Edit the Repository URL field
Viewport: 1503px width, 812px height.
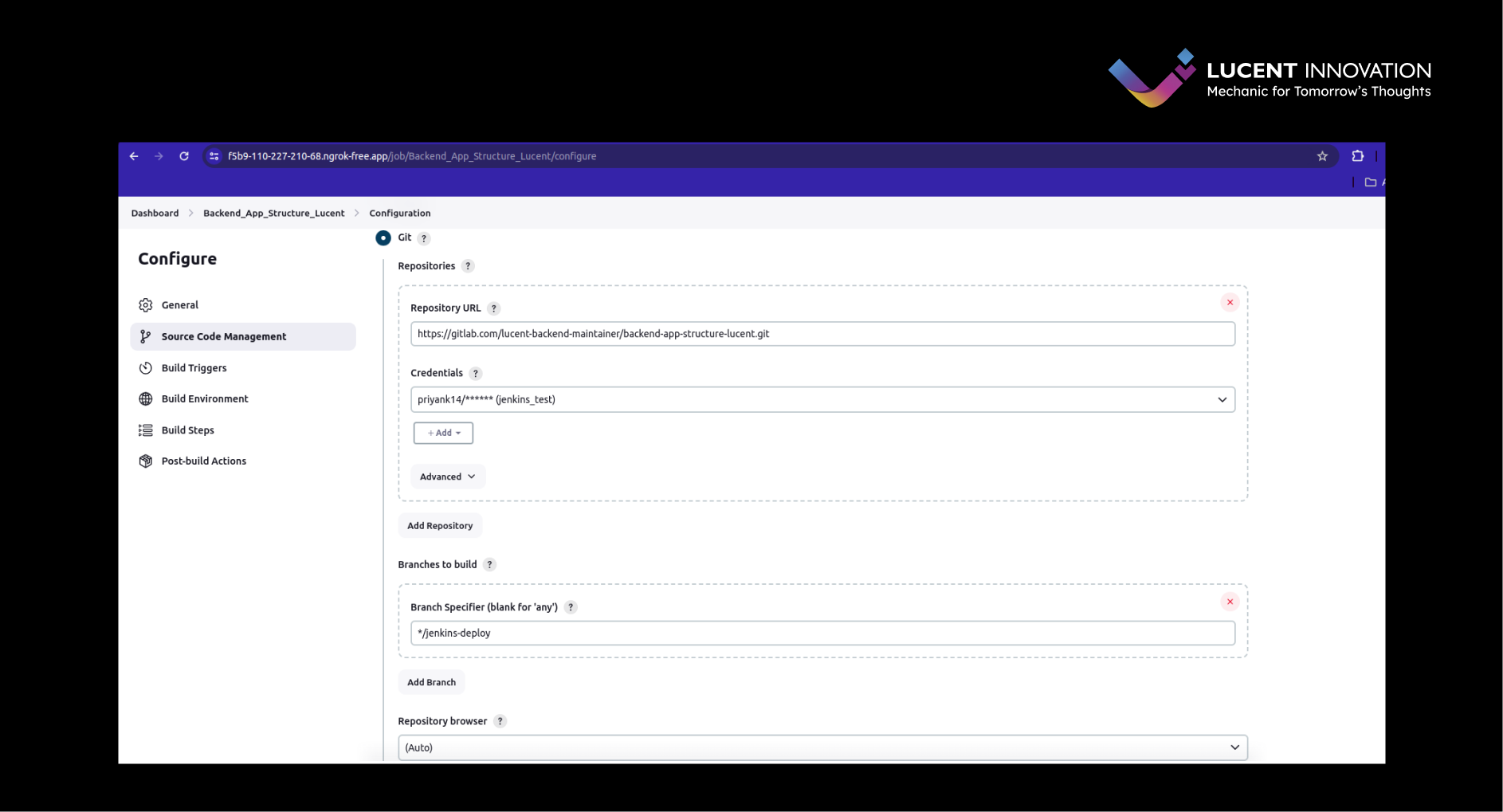pyautogui.click(x=822, y=334)
